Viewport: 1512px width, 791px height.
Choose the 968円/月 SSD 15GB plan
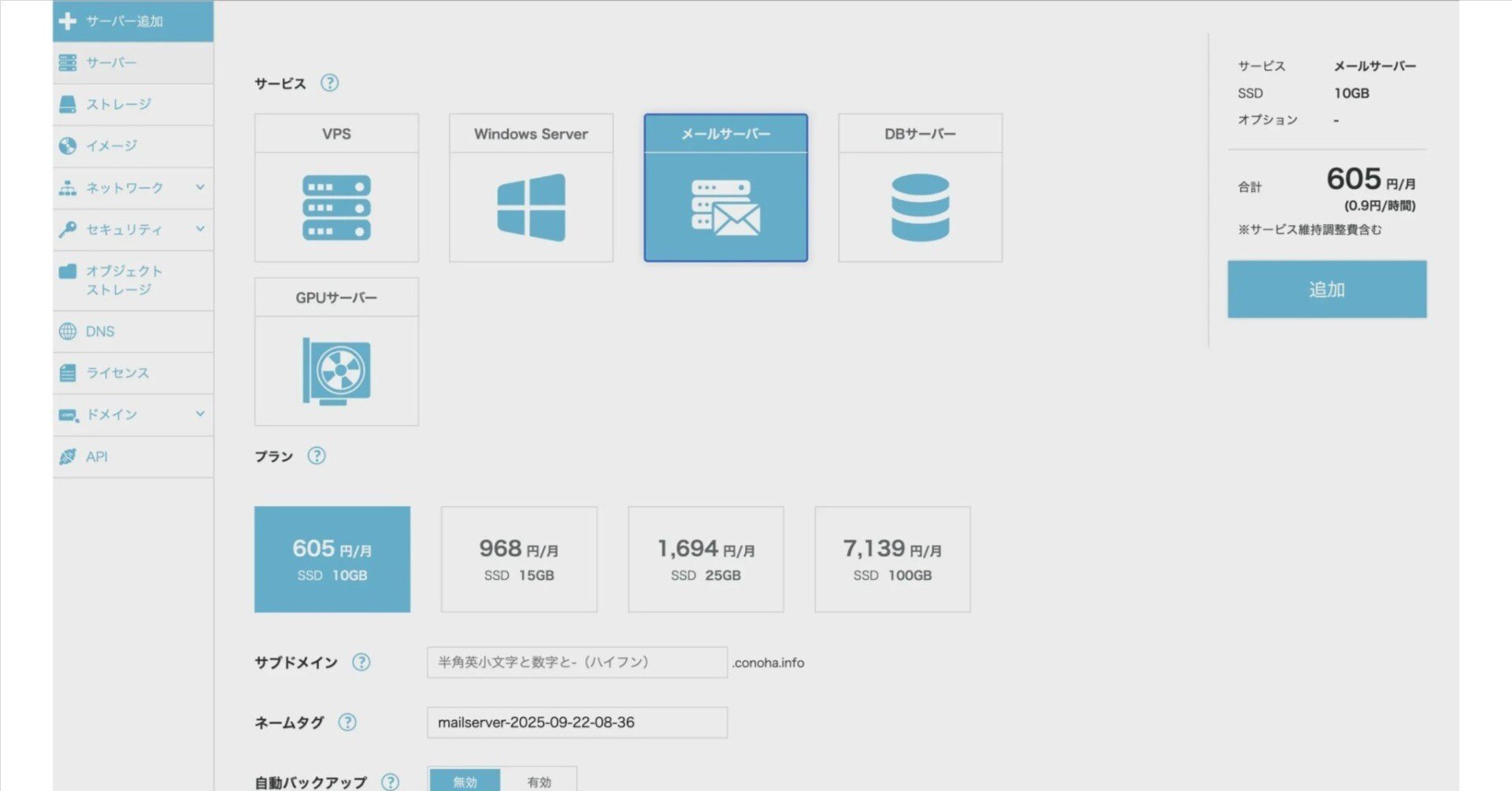pos(519,559)
